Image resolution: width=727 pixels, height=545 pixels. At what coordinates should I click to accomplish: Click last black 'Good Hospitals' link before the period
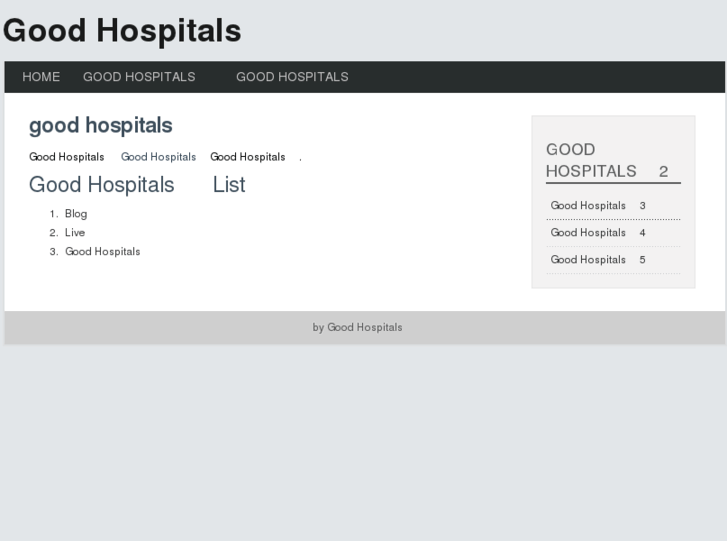pyautogui.click(x=247, y=157)
